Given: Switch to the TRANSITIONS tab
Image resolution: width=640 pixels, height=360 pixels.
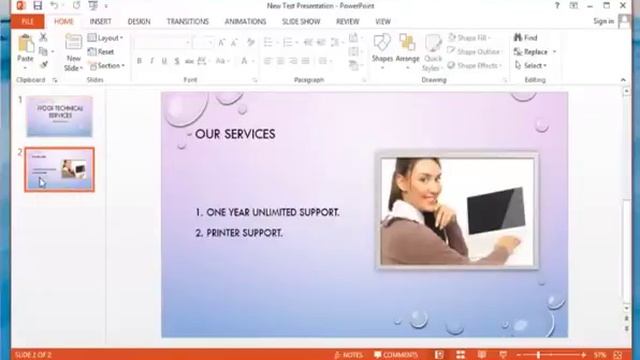Looking at the screenshot, I should click(x=187, y=21).
